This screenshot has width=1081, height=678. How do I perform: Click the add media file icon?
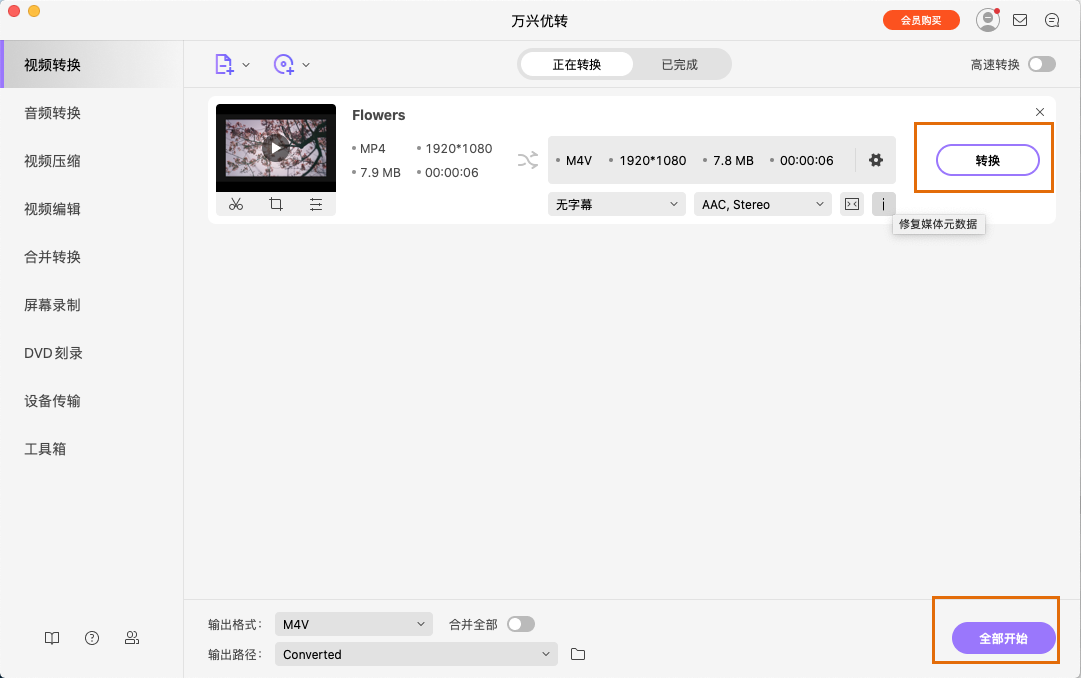222,63
